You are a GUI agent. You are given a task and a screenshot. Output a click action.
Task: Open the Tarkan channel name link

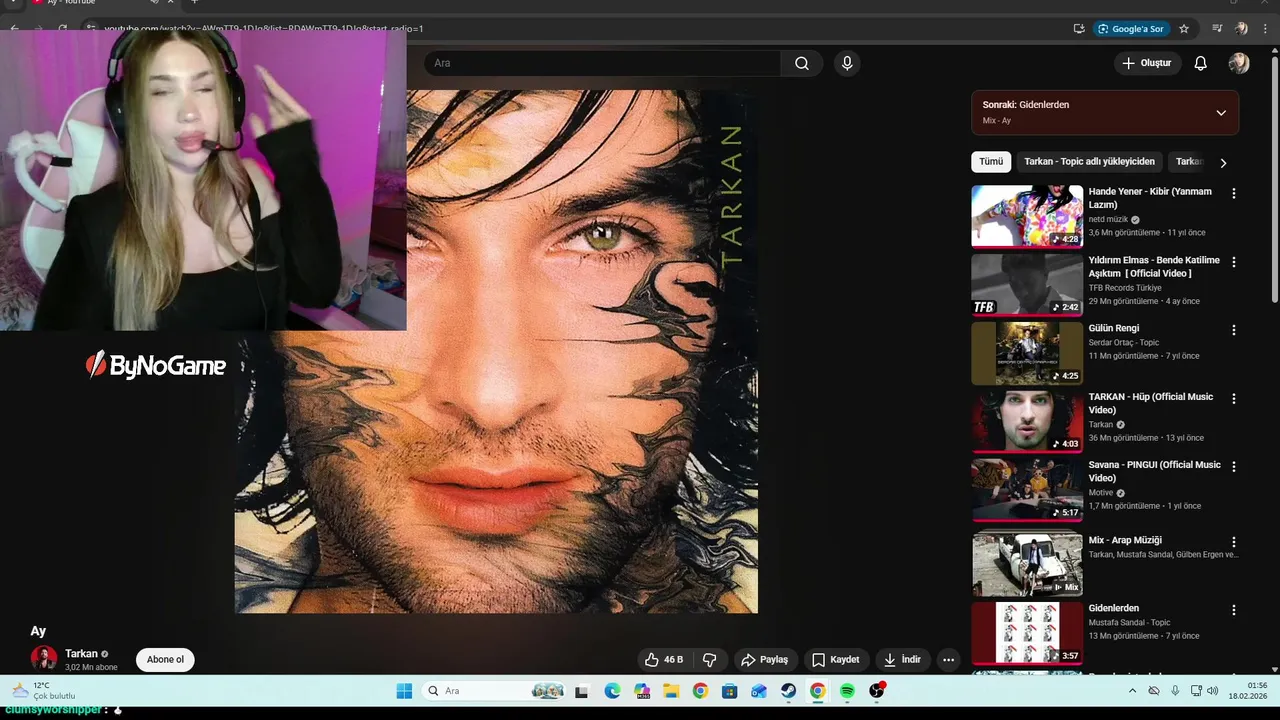tap(81, 654)
